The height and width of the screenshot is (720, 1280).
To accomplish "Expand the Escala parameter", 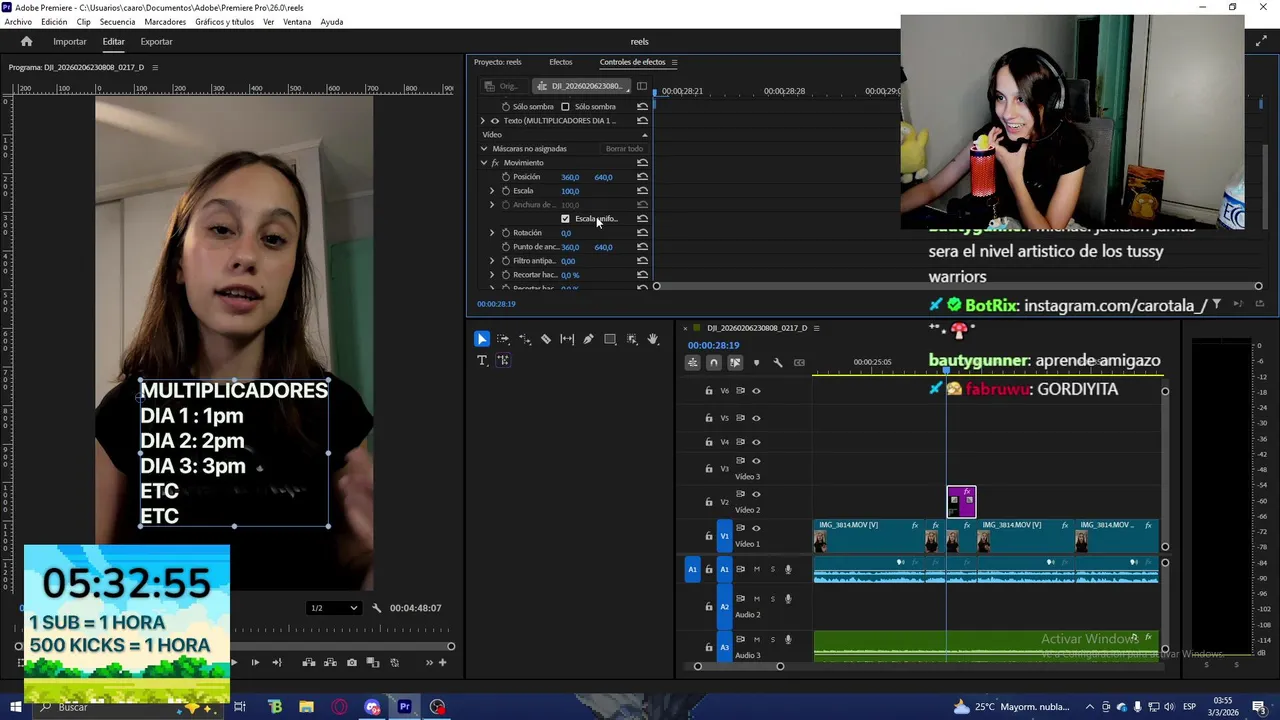I will [492, 191].
